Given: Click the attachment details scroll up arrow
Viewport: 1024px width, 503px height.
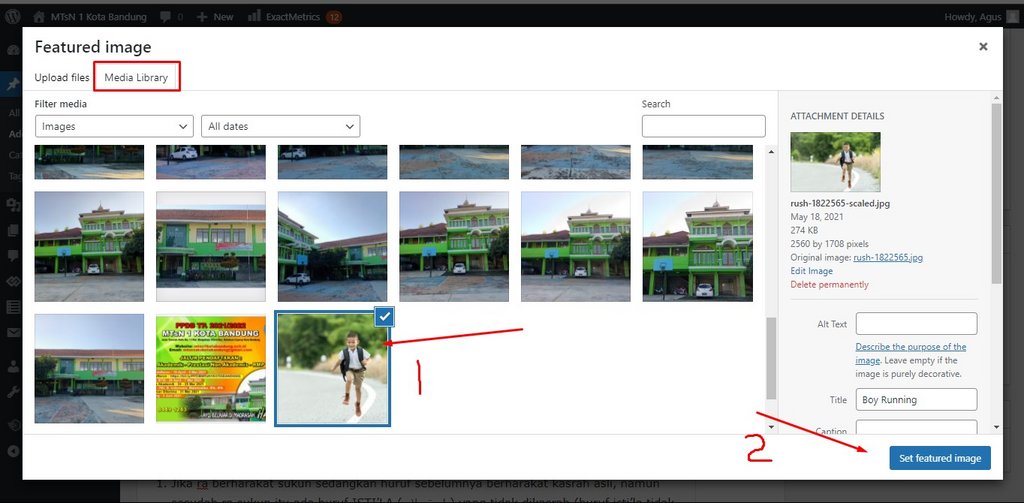Looking at the screenshot, I should pos(996,98).
